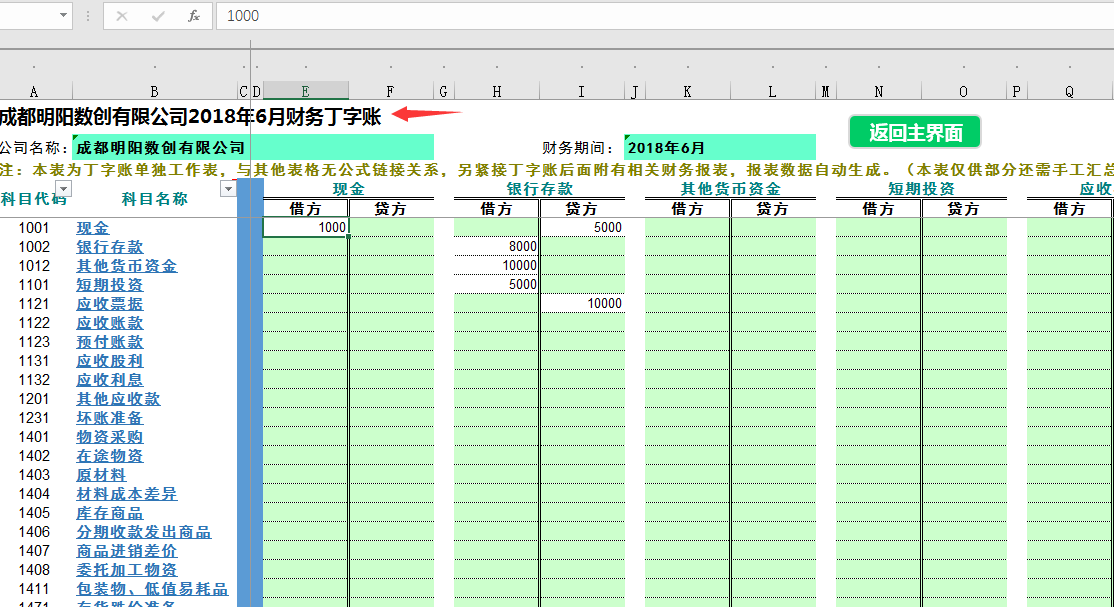Select the account code 1122 cell
The image size is (1114, 607).
pyautogui.click(x=34, y=323)
